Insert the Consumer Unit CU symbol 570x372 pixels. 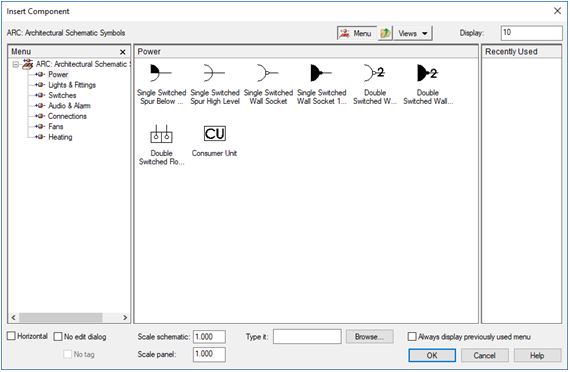pyautogui.click(x=214, y=134)
